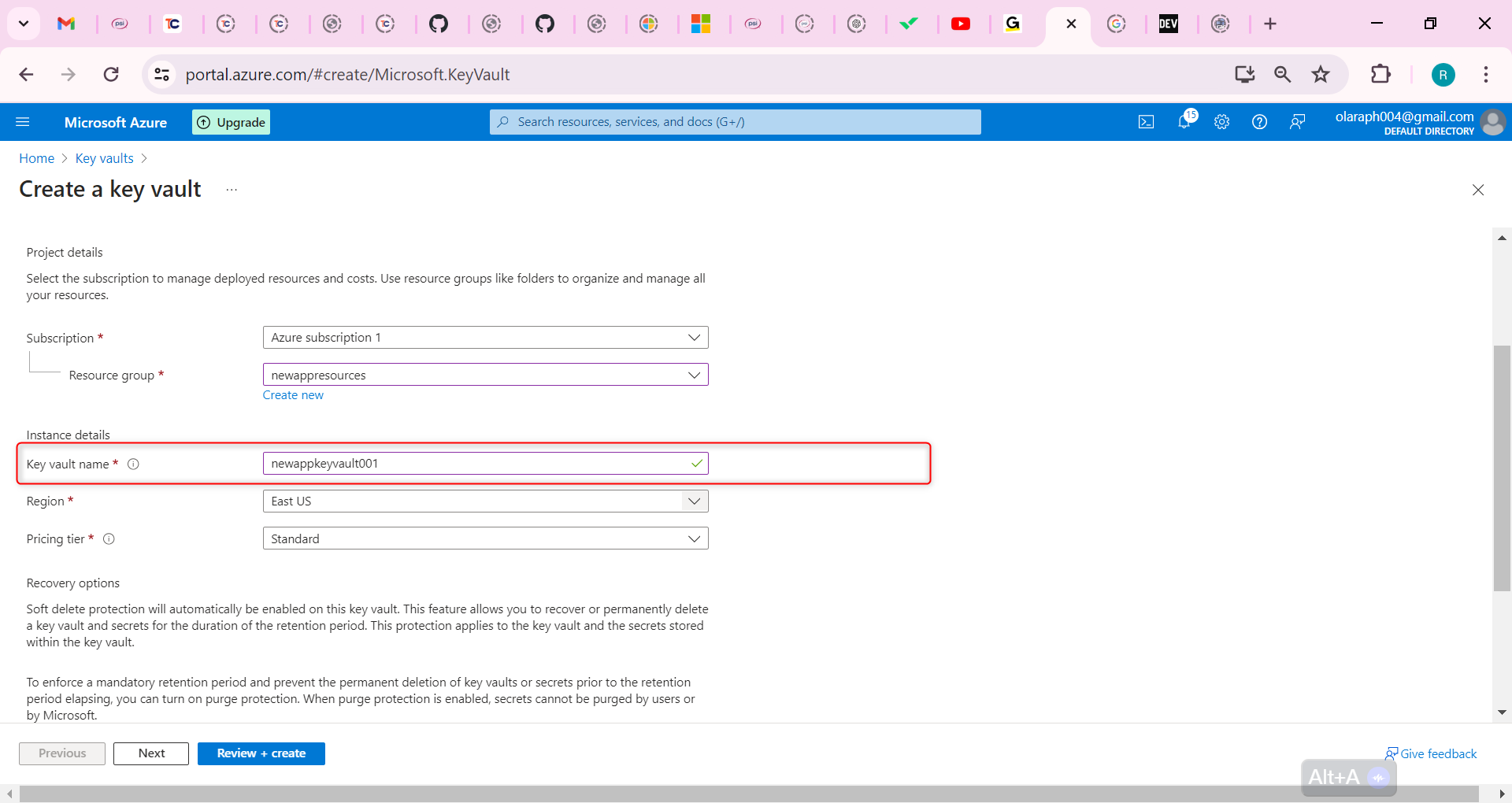Go back to the previous browser page
The height and width of the screenshot is (803, 1512).
tap(26, 75)
